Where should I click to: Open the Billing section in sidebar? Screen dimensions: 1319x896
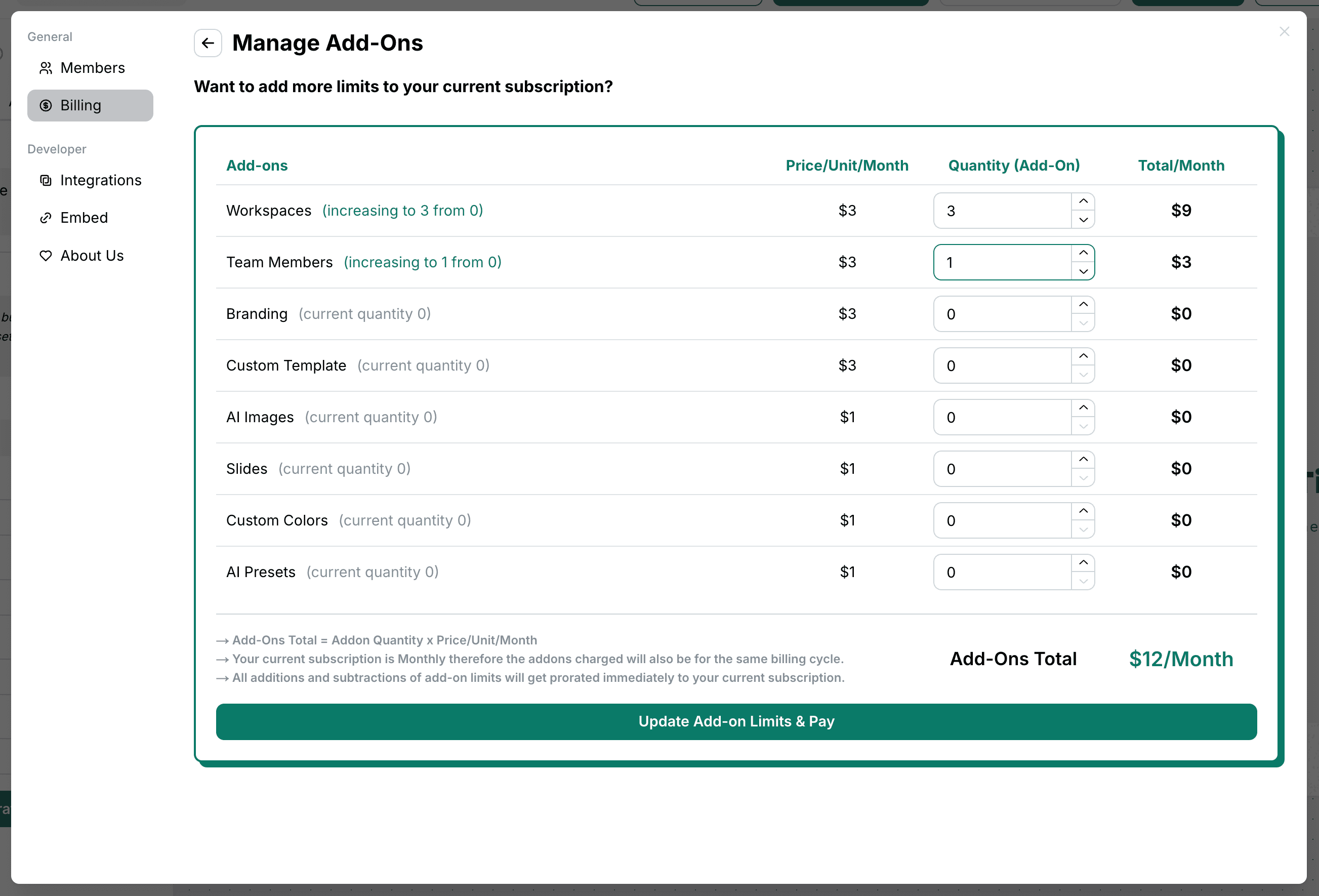click(x=80, y=105)
